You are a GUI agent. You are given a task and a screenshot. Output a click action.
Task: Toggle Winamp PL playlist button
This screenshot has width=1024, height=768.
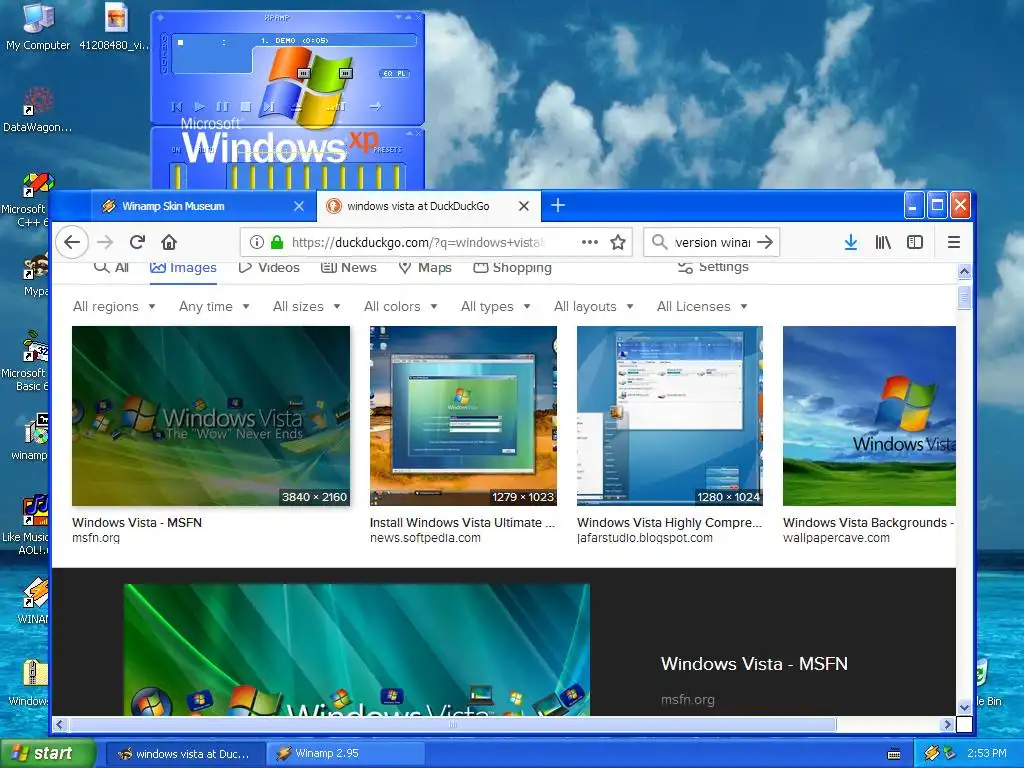click(x=401, y=73)
